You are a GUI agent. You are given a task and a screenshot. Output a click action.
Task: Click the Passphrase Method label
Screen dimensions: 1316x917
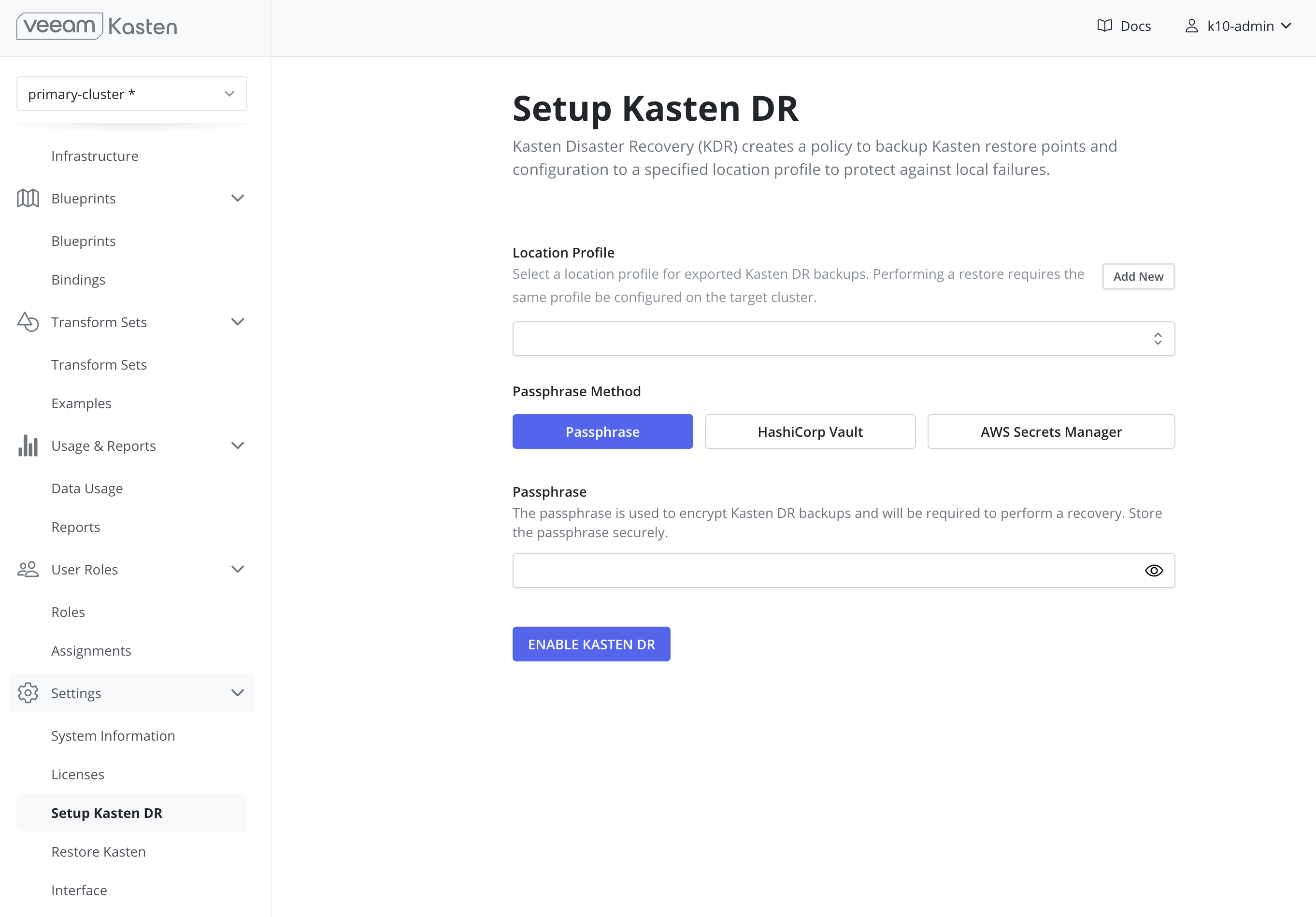point(576,391)
